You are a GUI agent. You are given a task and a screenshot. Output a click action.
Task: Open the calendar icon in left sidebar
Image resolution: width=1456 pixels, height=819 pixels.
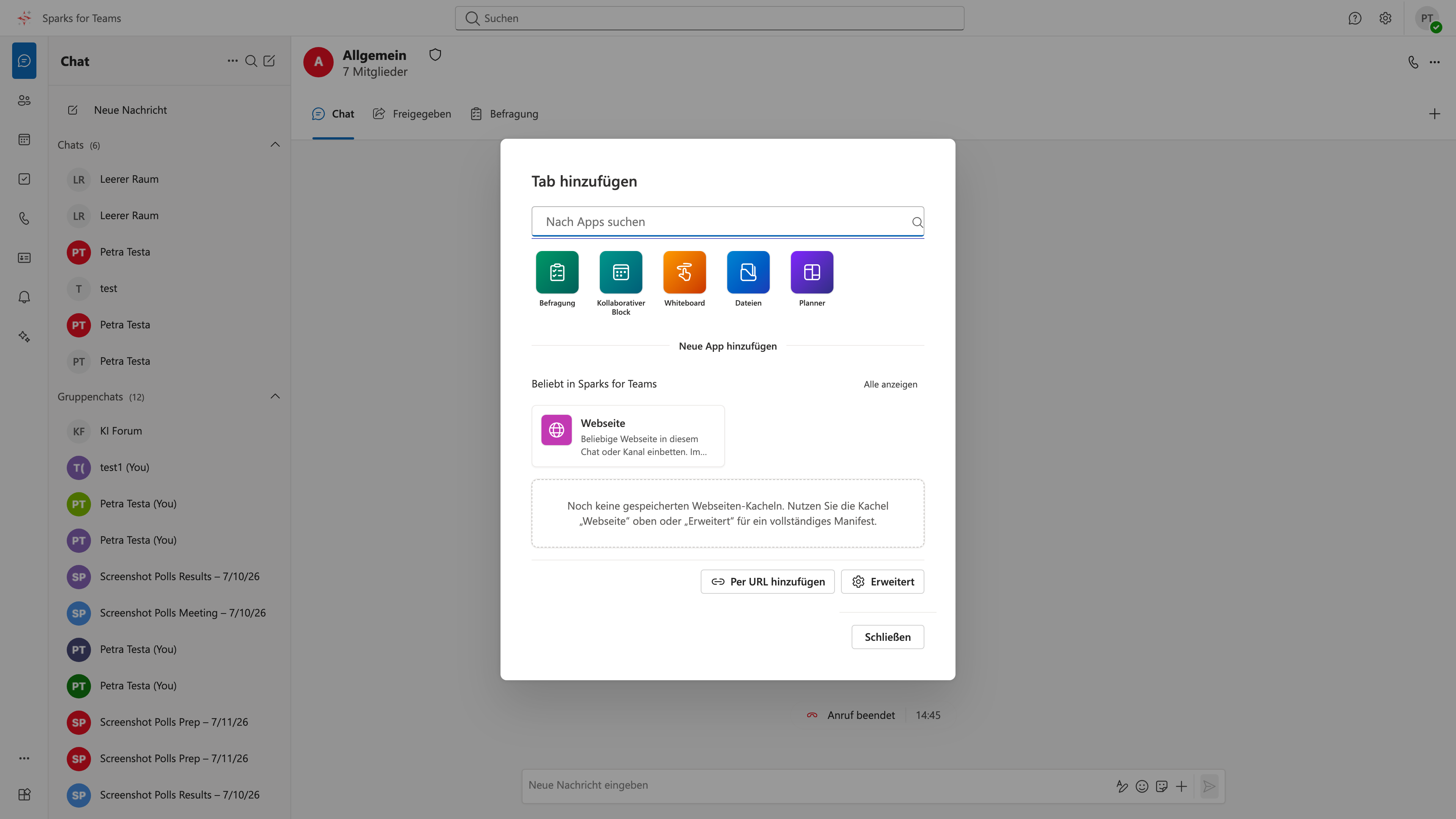coord(24,140)
